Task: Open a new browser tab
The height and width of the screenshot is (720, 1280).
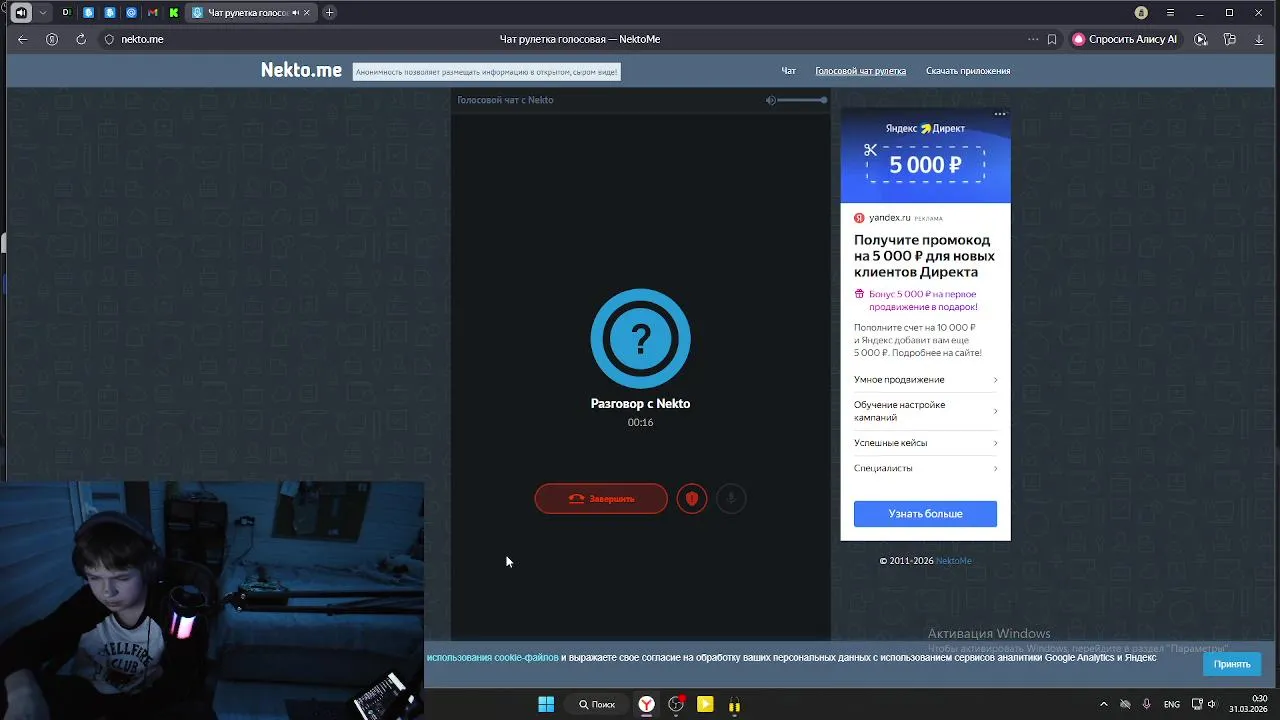Action: point(330,13)
